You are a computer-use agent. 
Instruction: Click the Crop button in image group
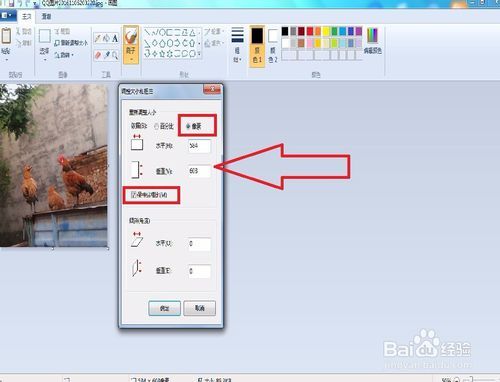tap(62, 32)
